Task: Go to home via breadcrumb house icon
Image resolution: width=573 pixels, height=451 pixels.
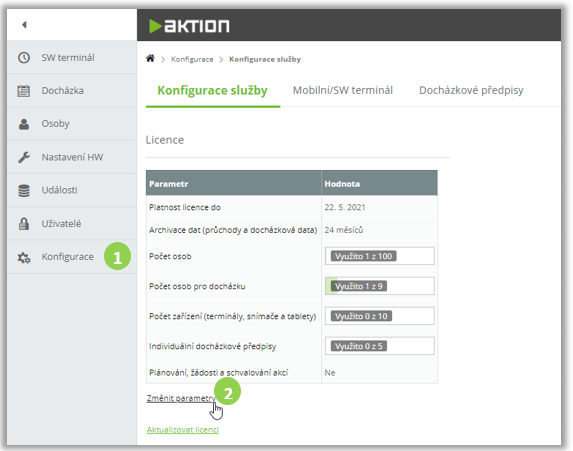Action: point(150,58)
